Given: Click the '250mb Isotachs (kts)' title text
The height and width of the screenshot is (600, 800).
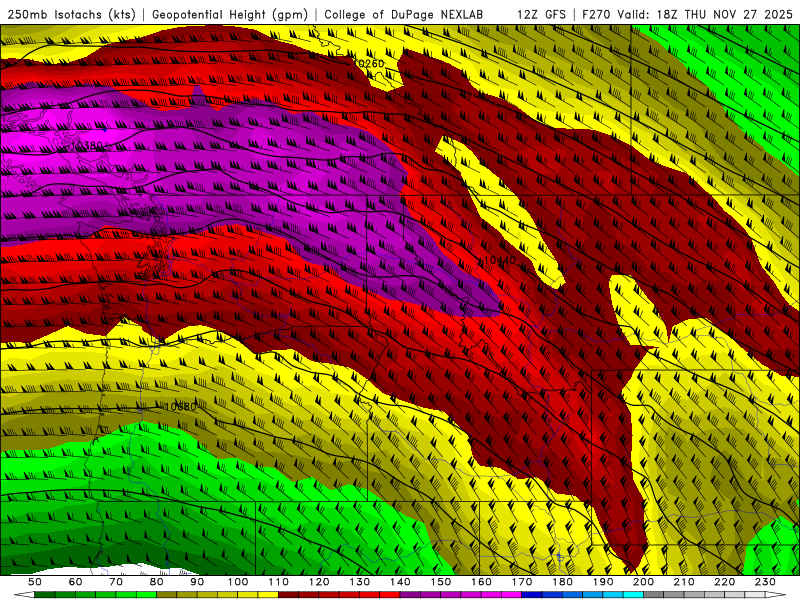Looking at the screenshot, I should point(71,14).
